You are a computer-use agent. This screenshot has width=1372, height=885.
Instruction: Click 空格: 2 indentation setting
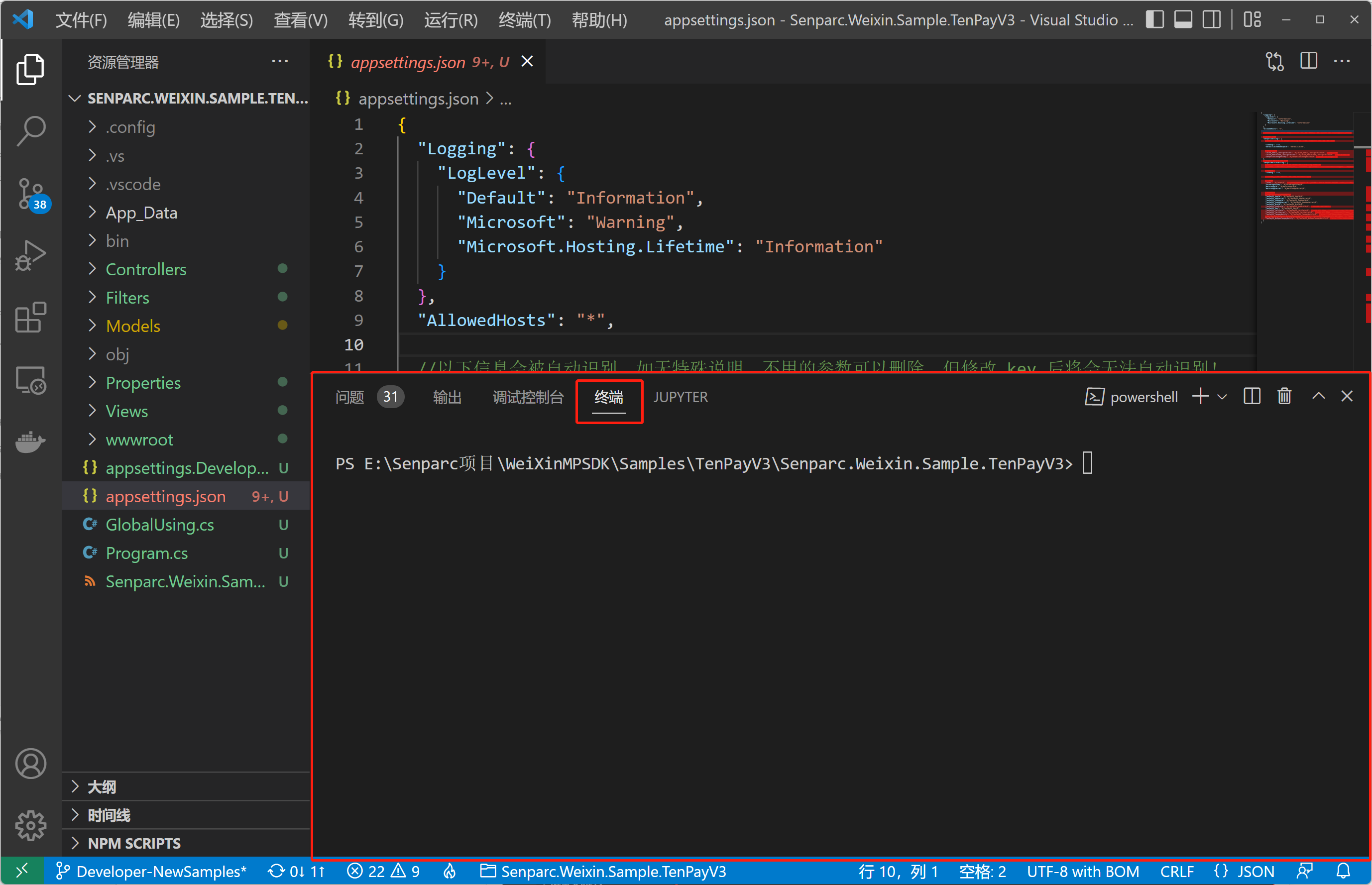click(x=982, y=871)
